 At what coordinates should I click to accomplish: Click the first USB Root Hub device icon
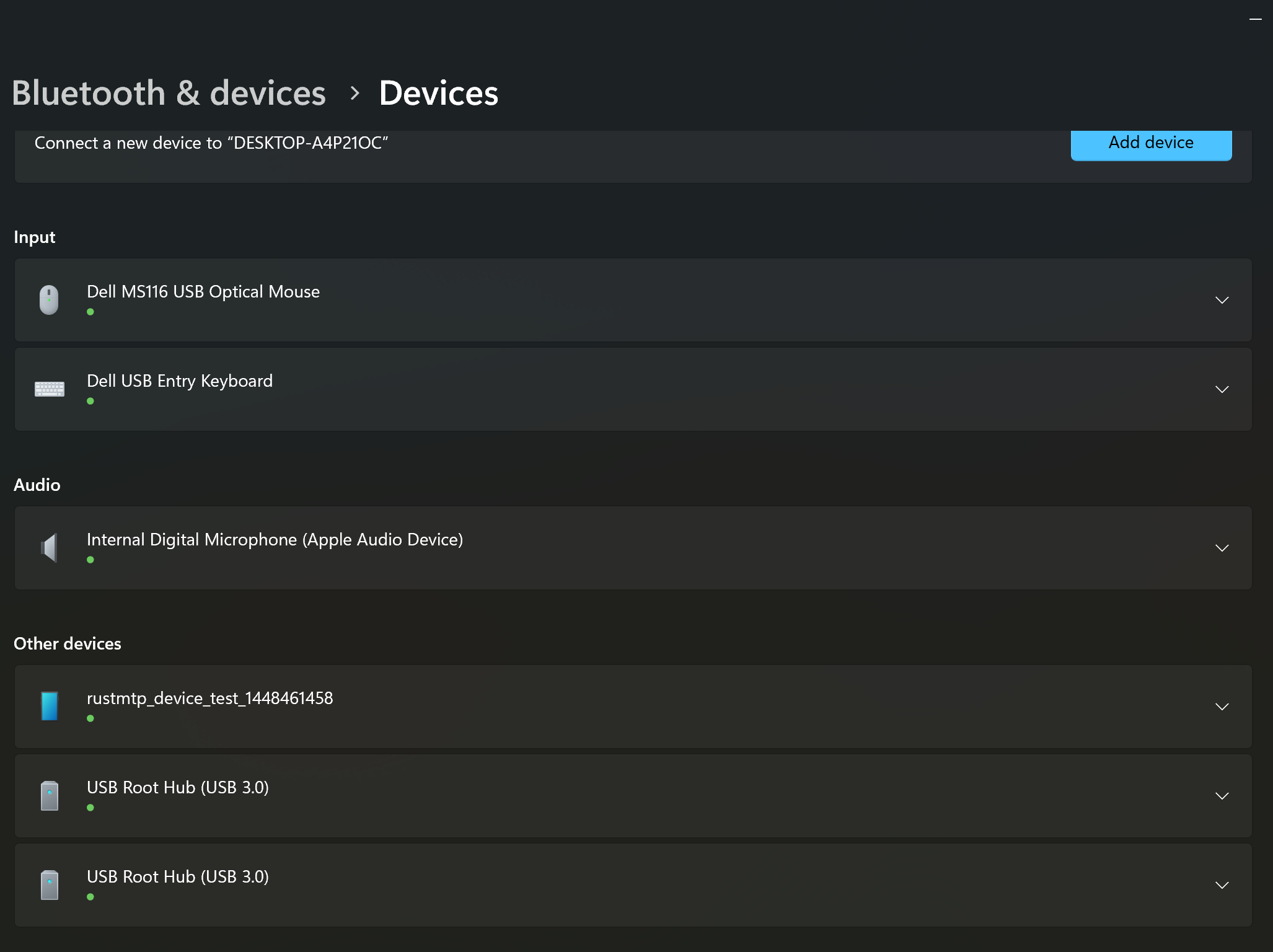[50, 796]
